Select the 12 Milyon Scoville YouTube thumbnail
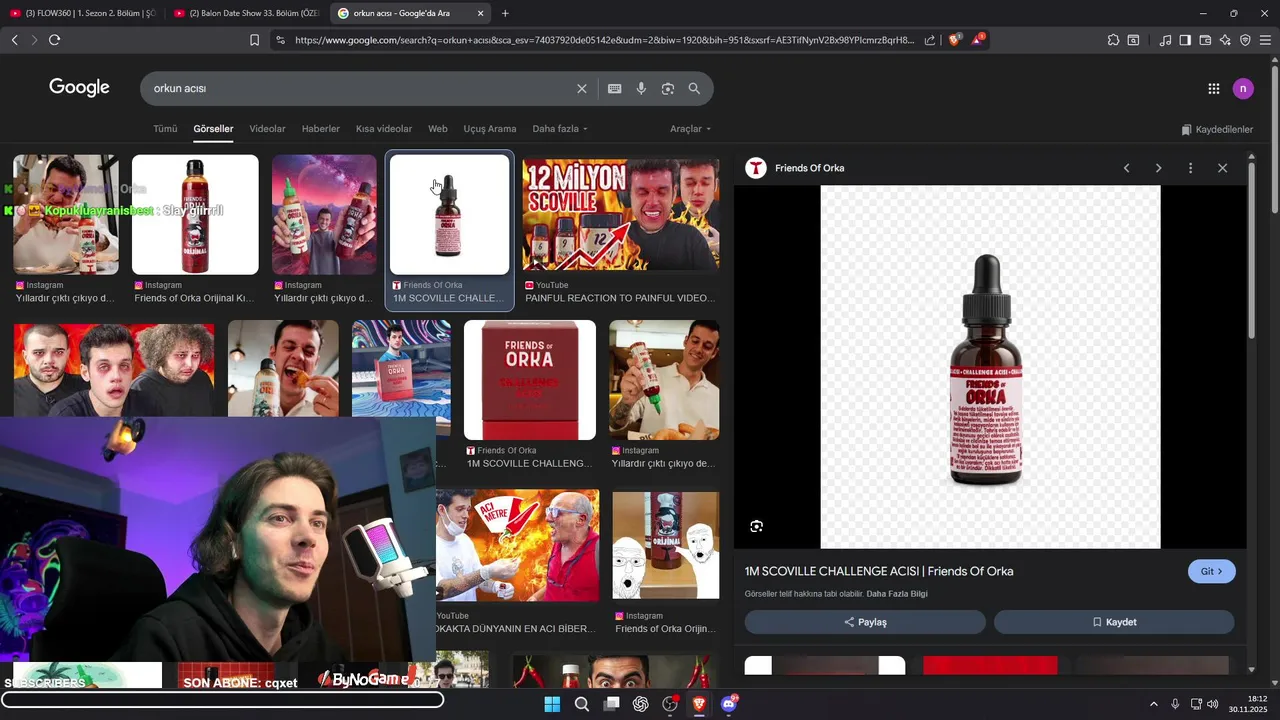1280x720 pixels. [620, 214]
